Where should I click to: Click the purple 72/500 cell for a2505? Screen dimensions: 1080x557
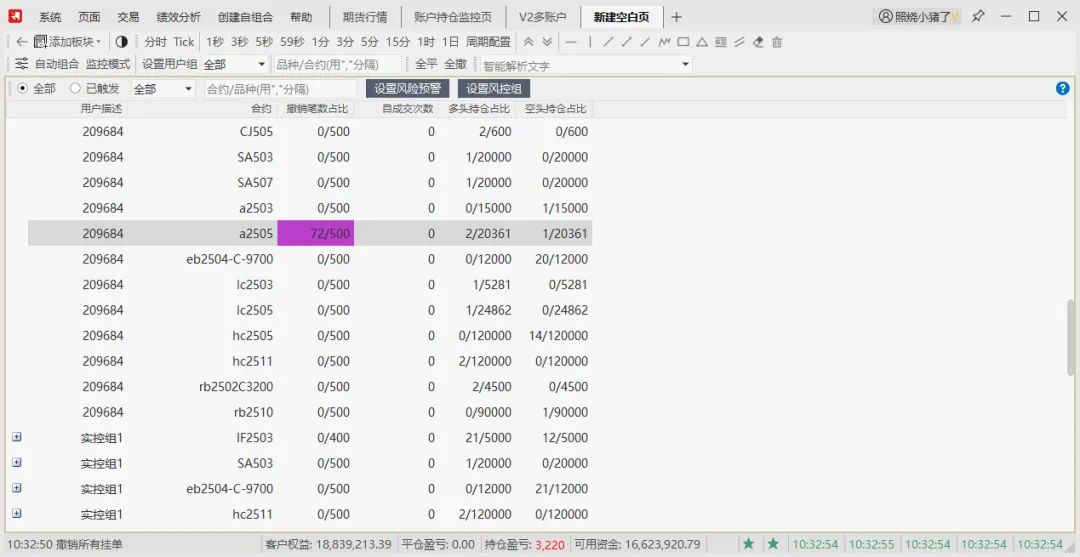[x=315, y=233]
